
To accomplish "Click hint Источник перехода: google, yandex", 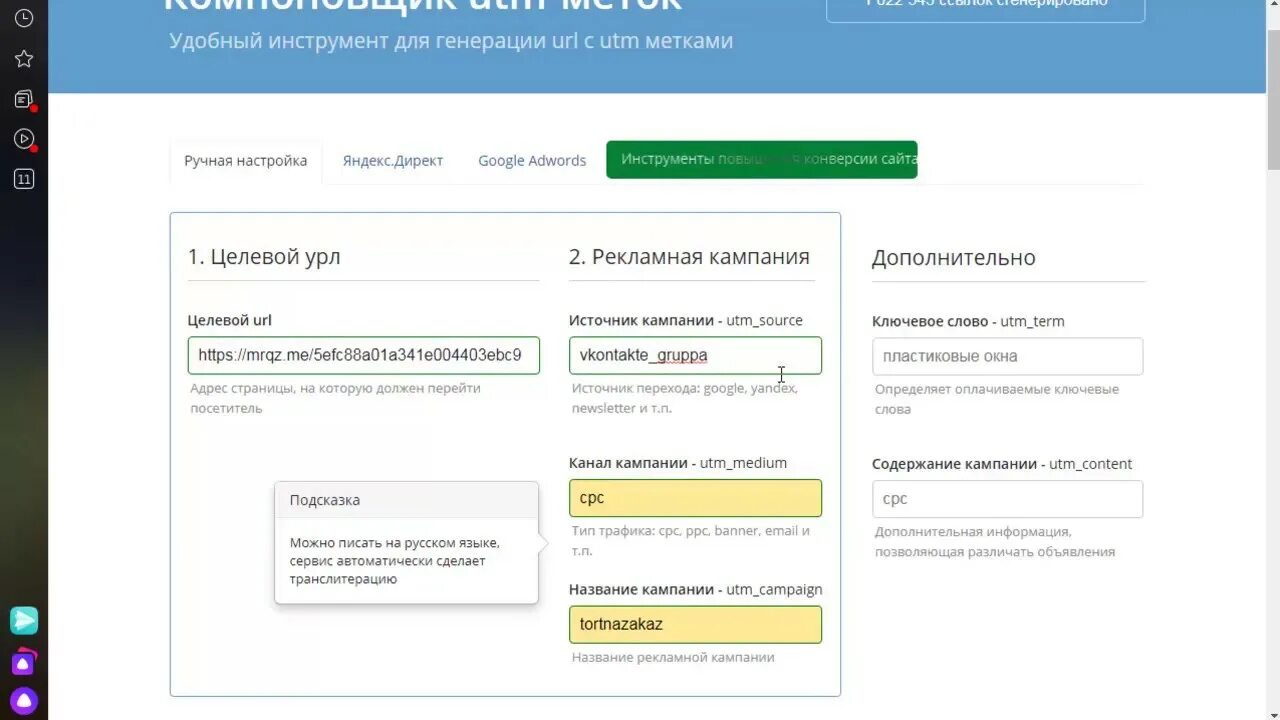I will pyautogui.click(x=685, y=398).
